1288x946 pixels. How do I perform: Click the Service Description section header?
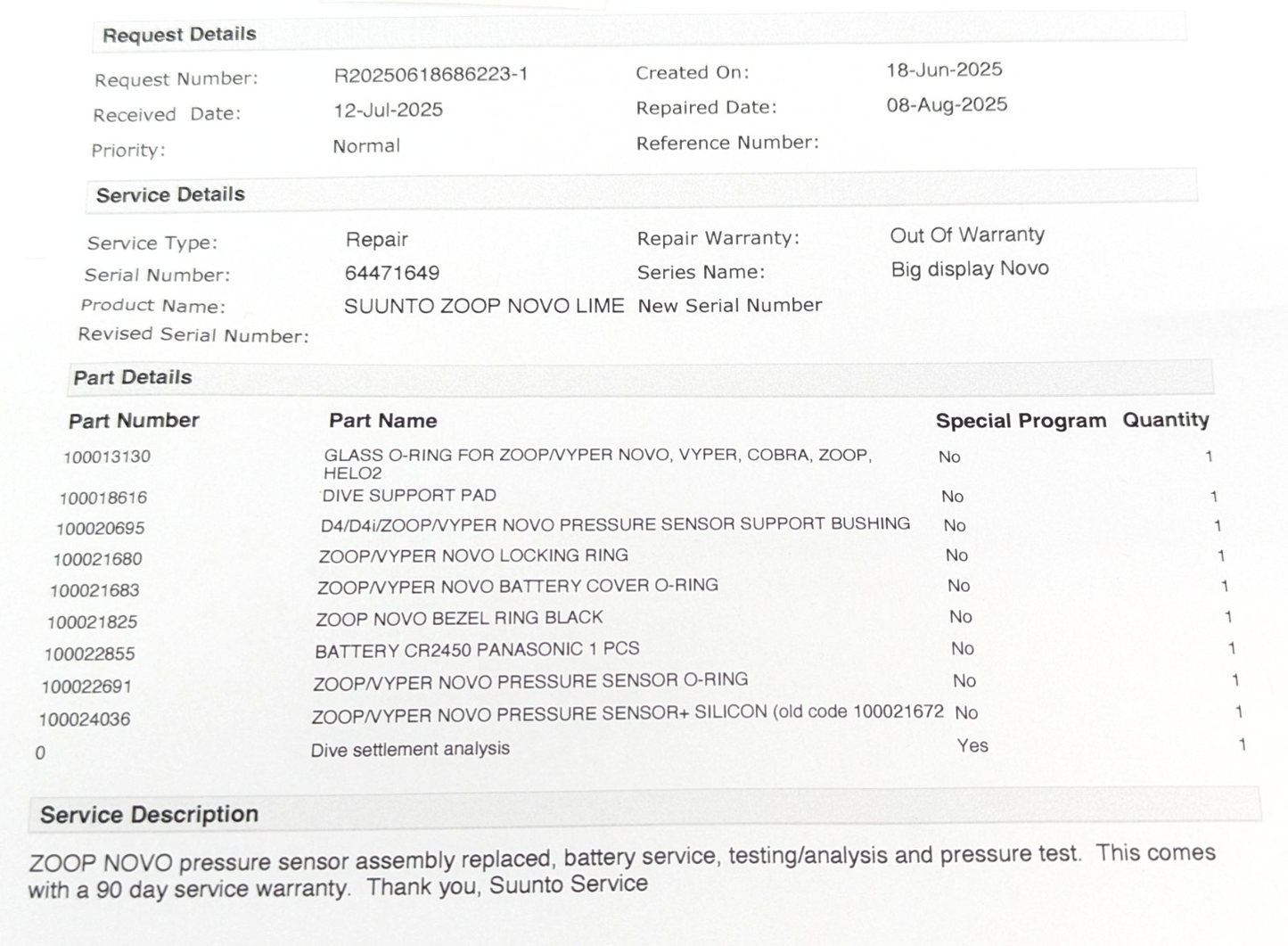149,815
